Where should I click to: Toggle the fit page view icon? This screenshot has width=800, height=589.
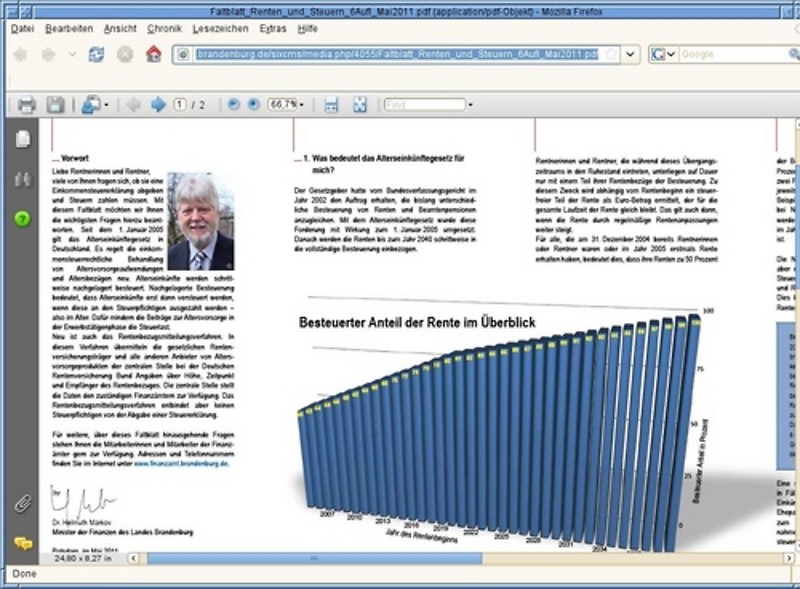[x=360, y=105]
